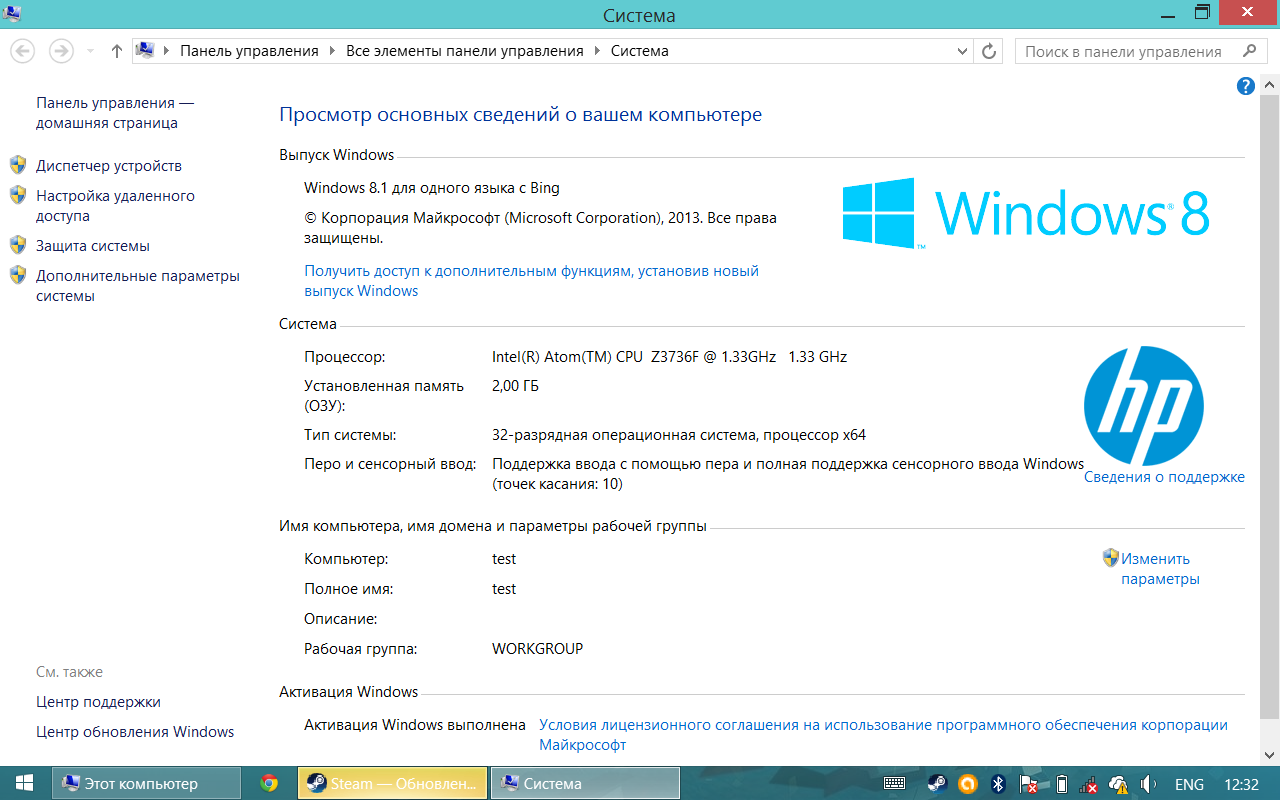The image size is (1280, 800).
Task: Expand the recent locations dropdown arrow
Action: 91,51
